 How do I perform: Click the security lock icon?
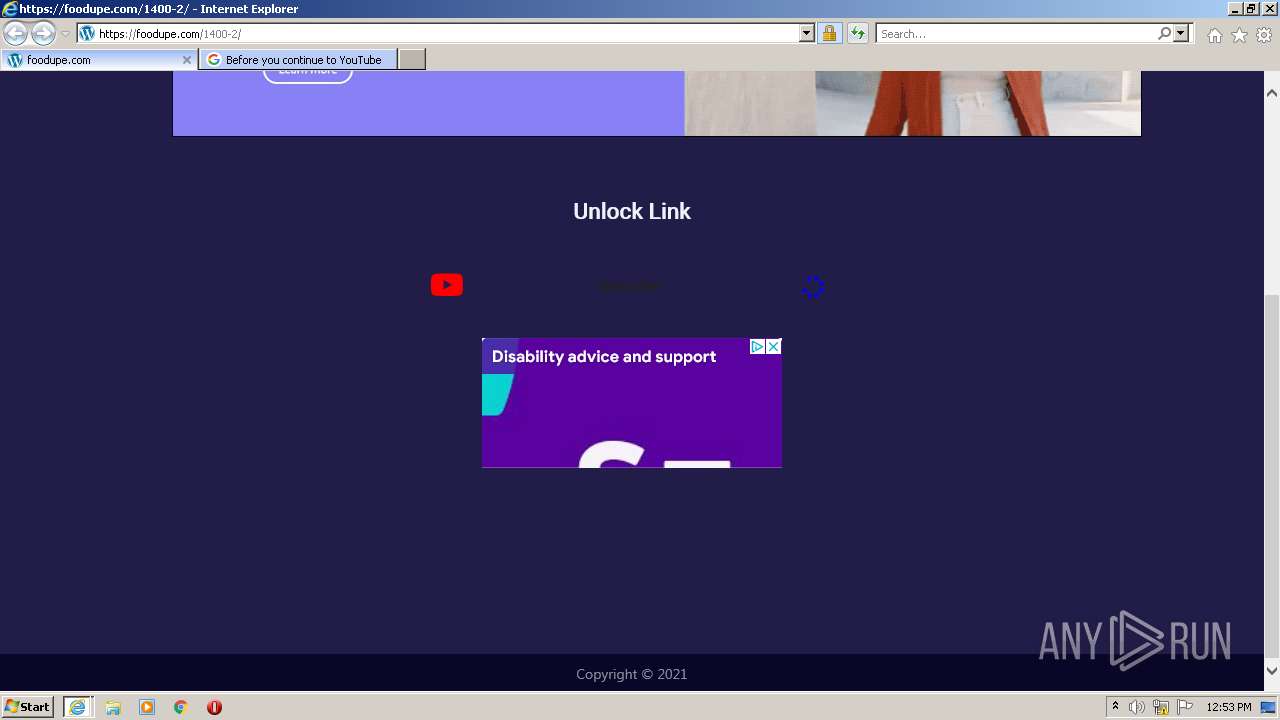829,34
